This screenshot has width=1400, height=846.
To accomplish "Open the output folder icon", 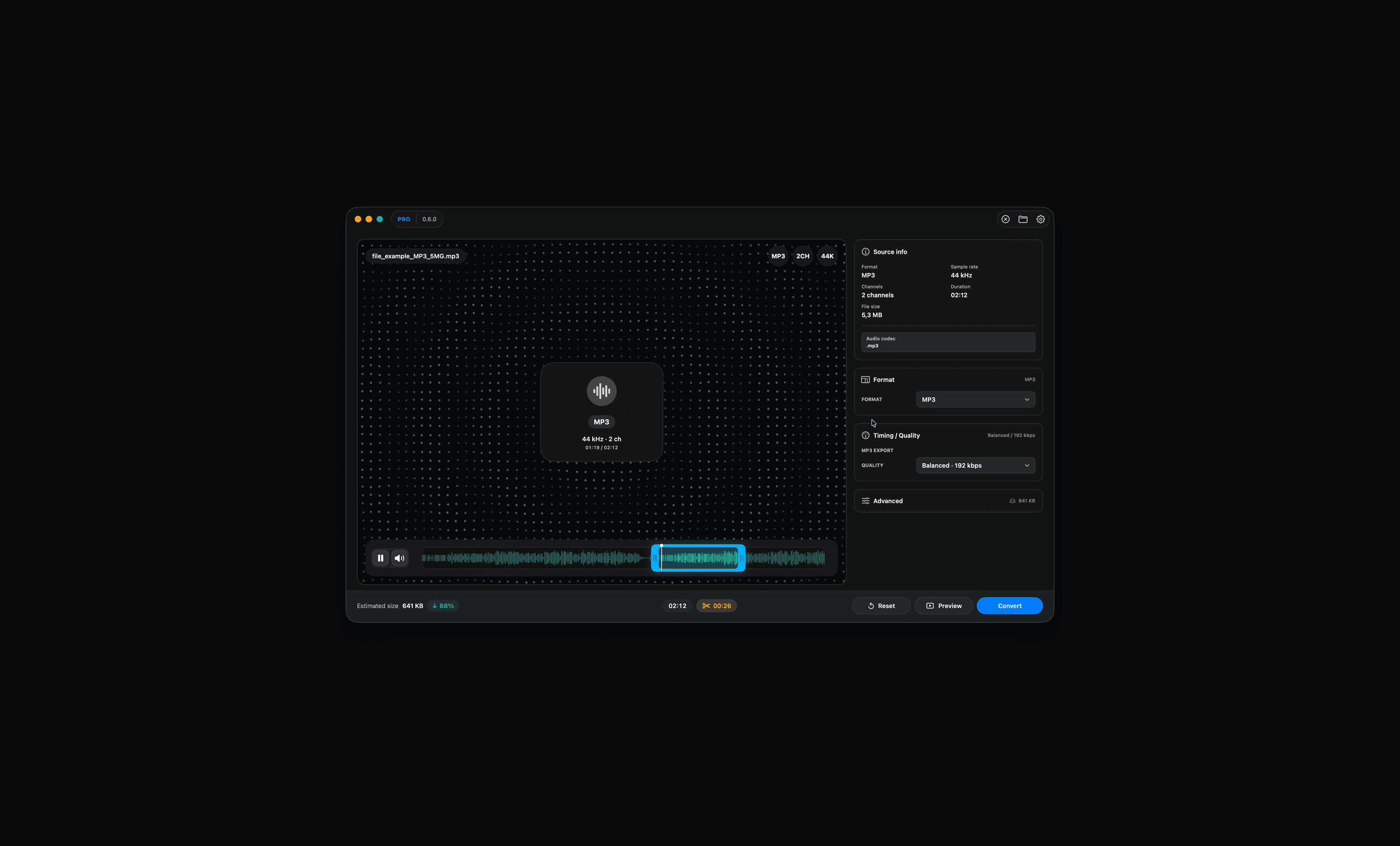I will click(x=1023, y=219).
